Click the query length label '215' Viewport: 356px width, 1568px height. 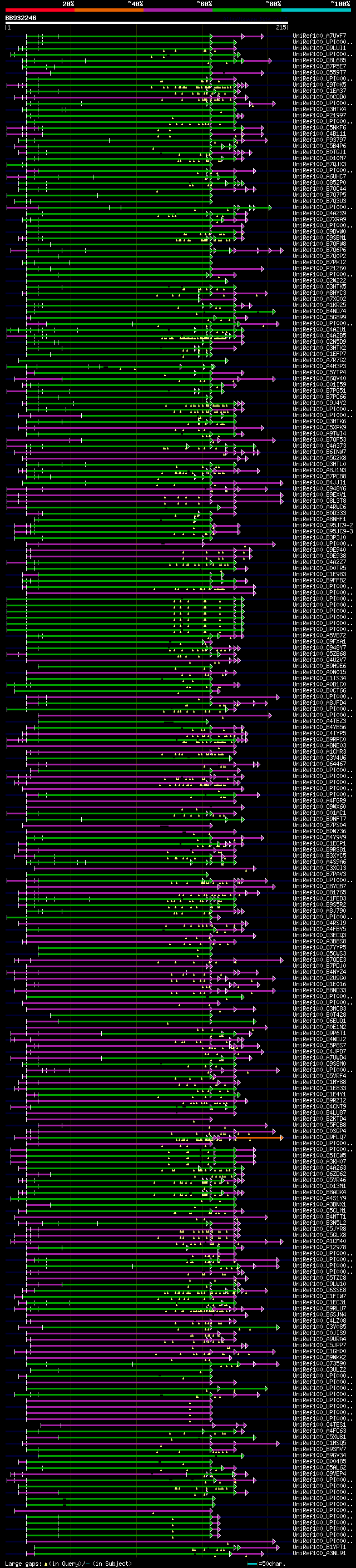(281, 27)
